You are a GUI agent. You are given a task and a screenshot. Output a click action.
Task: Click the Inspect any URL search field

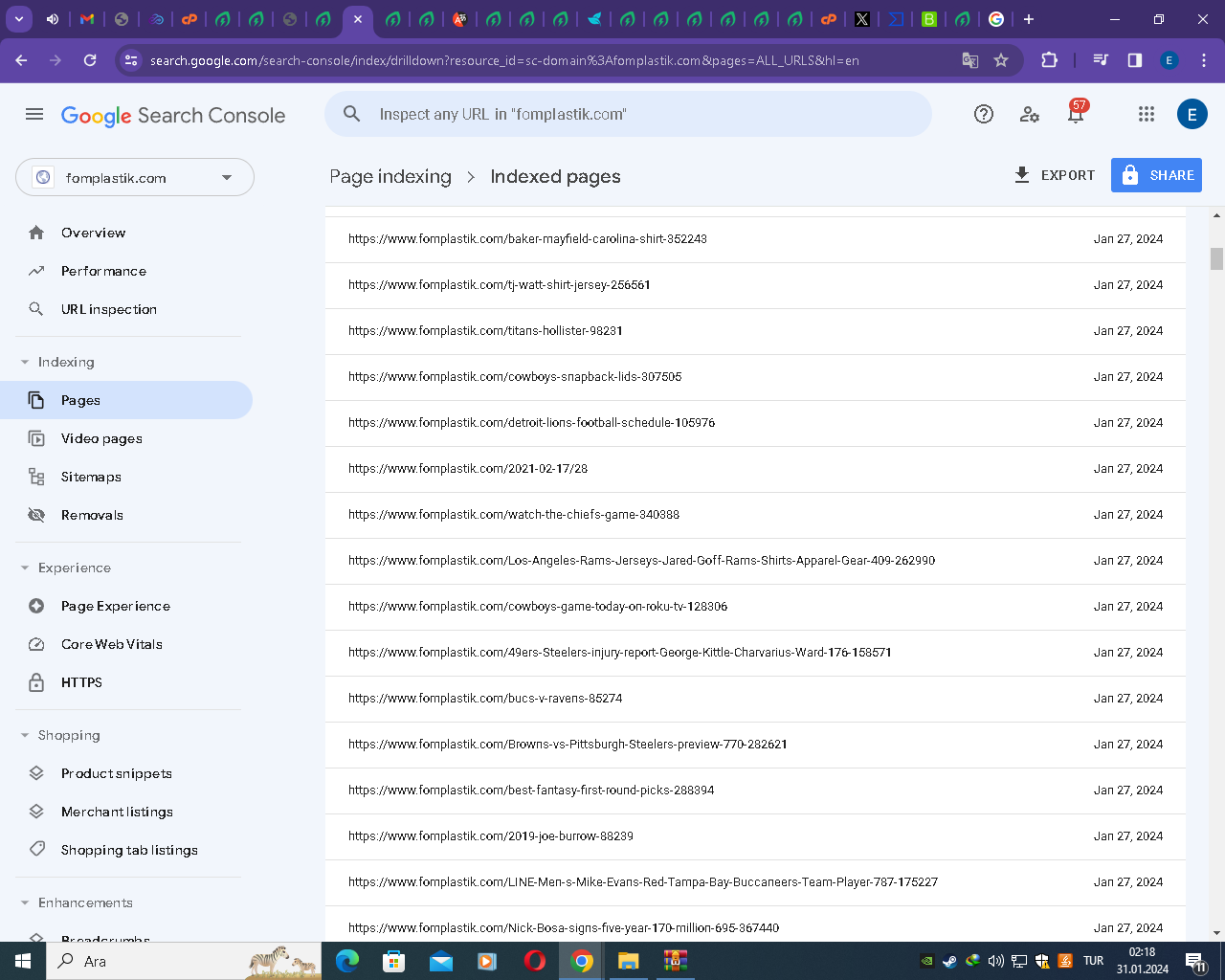click(x=628, y=114)
